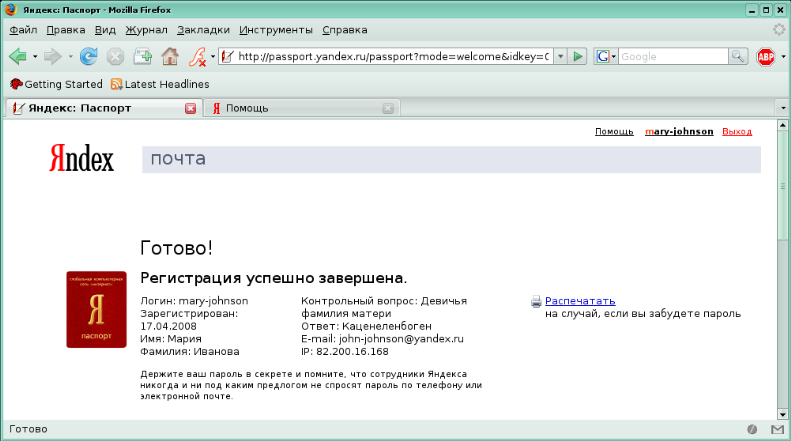
Task: Open the Журнал menu
Action: (x=146, y=30)
